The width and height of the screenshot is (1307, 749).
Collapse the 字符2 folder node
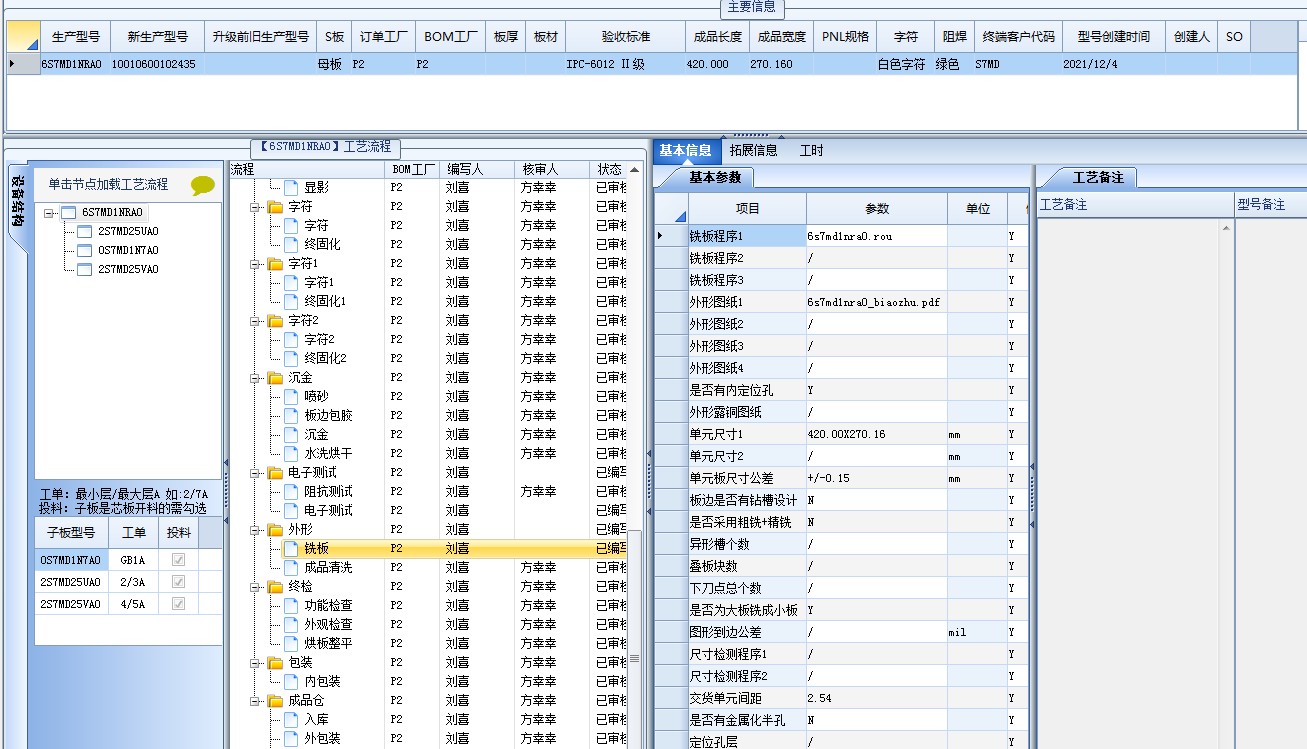click(x=257, y=321)
